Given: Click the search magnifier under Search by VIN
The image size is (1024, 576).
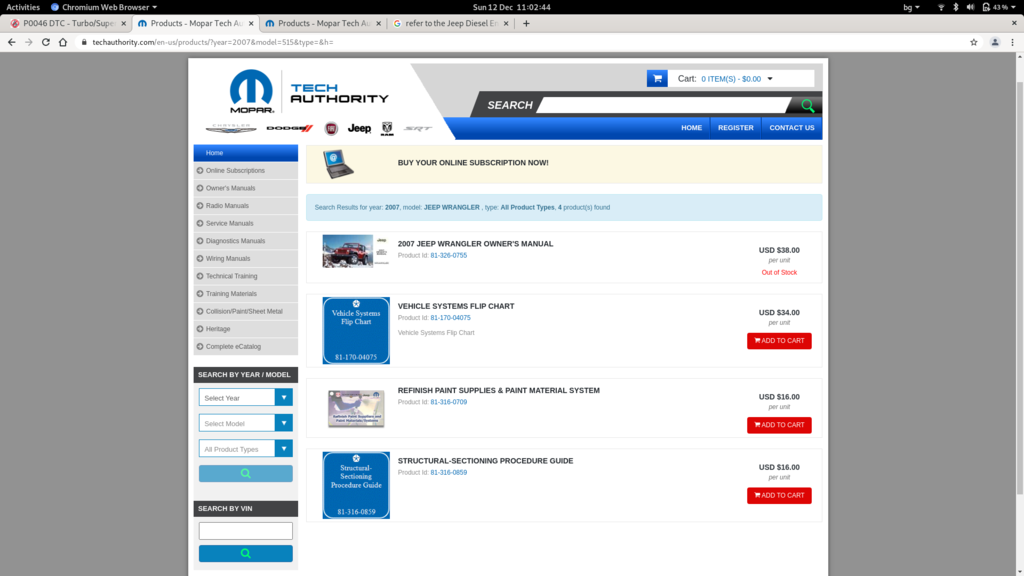Looking at the screenshot, I should 245,552.
